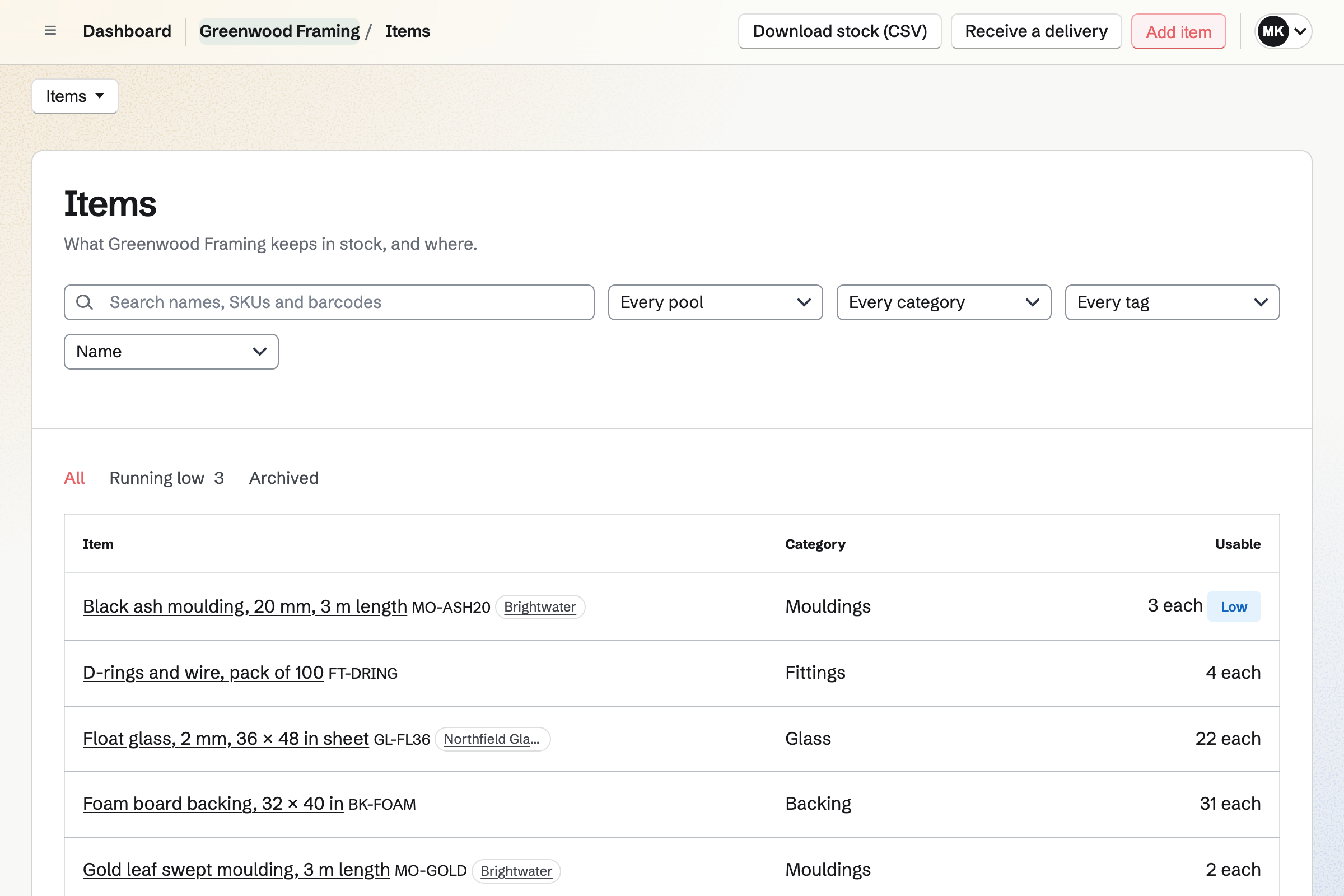Click the Usable column header

[1238, 544]
